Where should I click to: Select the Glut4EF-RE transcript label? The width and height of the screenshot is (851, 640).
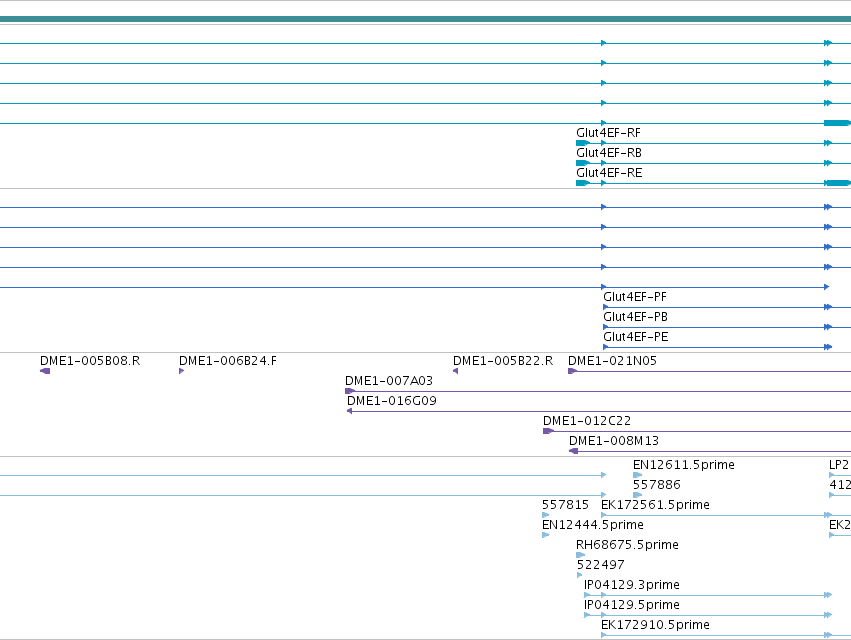point(609,173)
